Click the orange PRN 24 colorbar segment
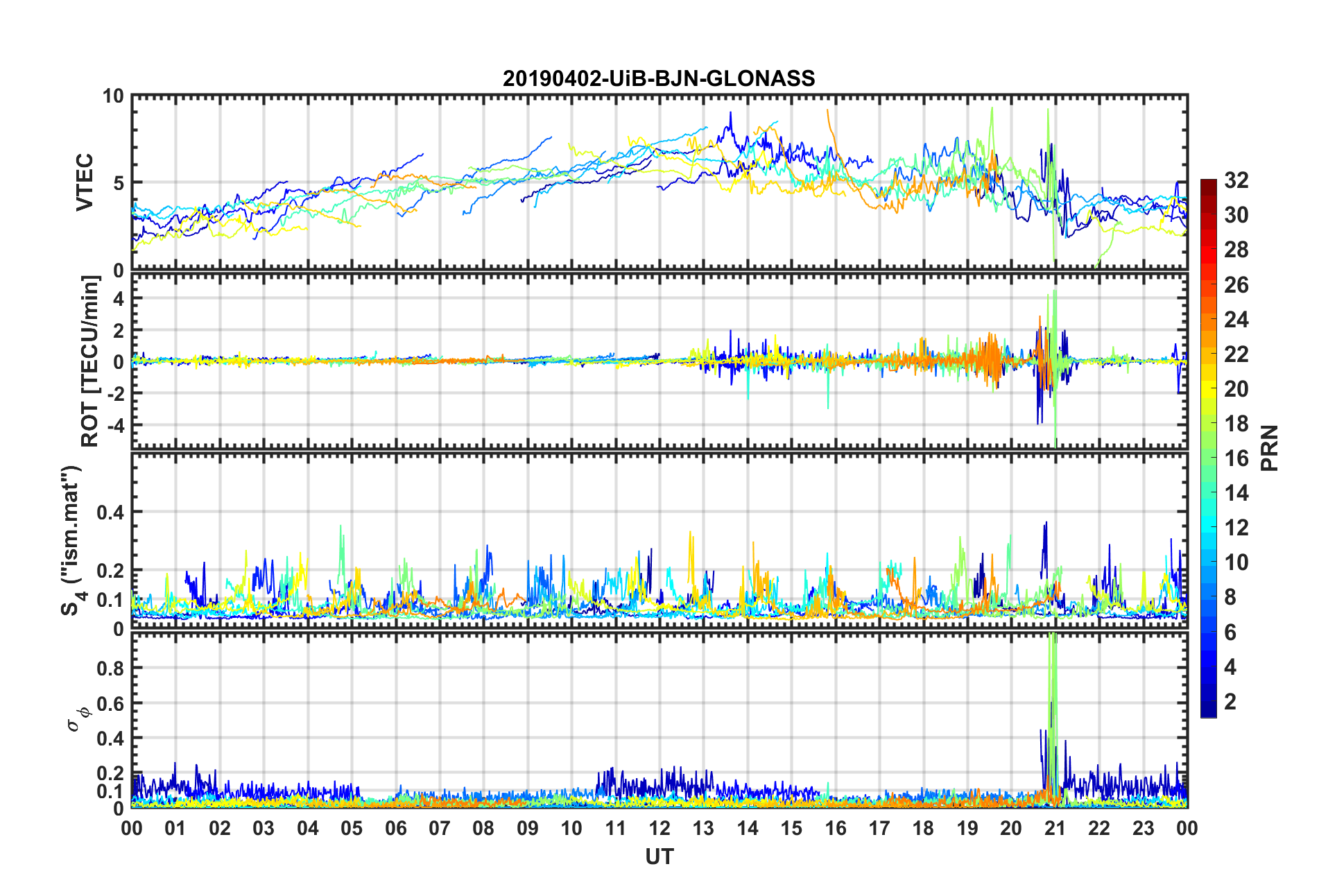 point(1208,320)
